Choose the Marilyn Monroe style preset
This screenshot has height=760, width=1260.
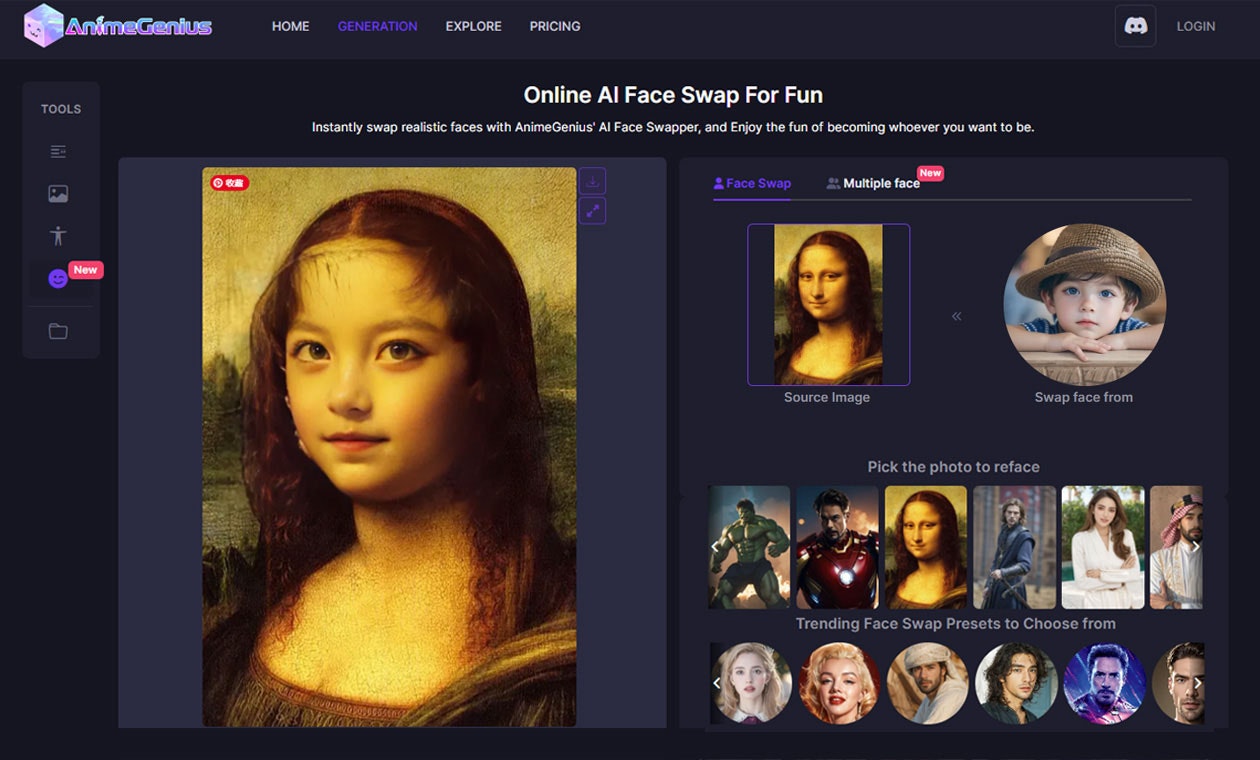click(839, 683)
